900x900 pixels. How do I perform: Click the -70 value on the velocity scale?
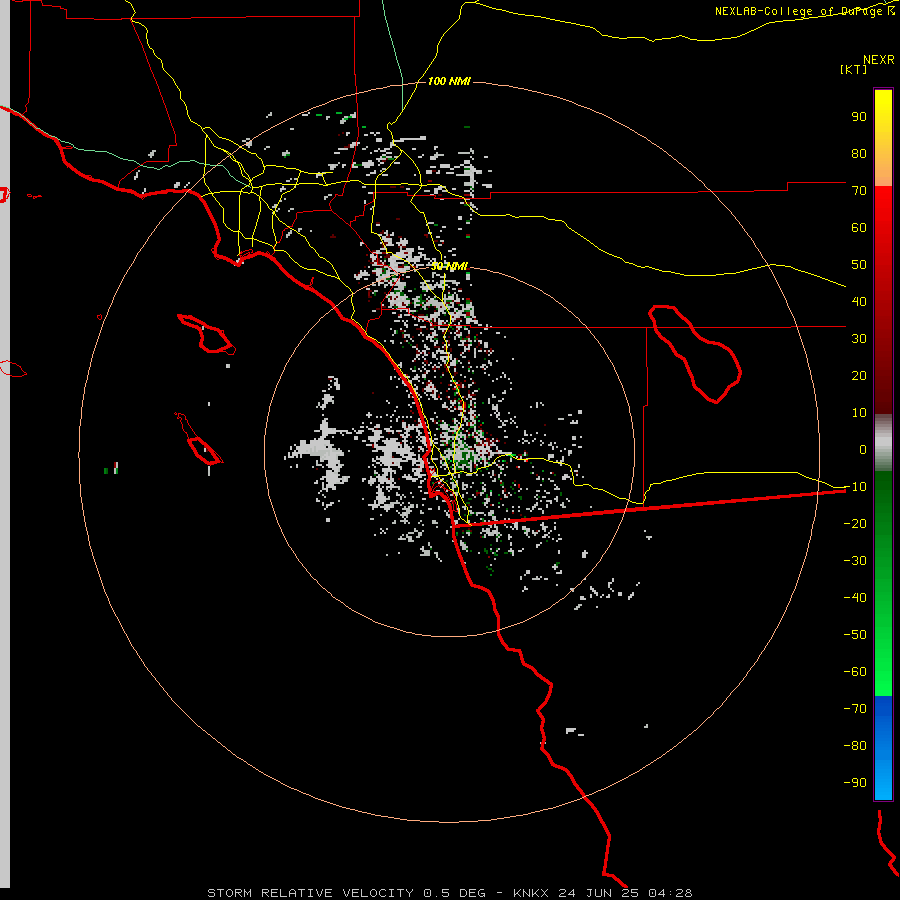pyautogui.click(x=855, y=709)
